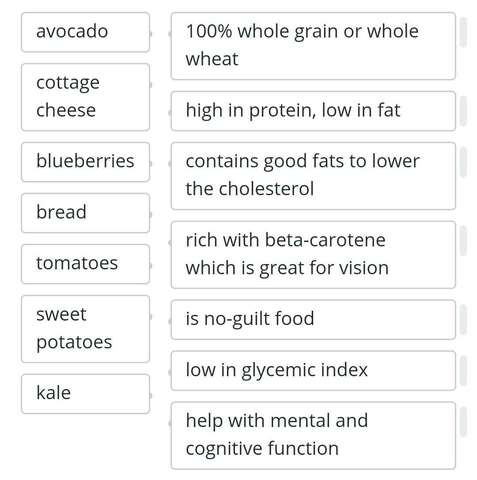Select 'is no-guilt food' definition
477x480 pixels.
[313, 320]
